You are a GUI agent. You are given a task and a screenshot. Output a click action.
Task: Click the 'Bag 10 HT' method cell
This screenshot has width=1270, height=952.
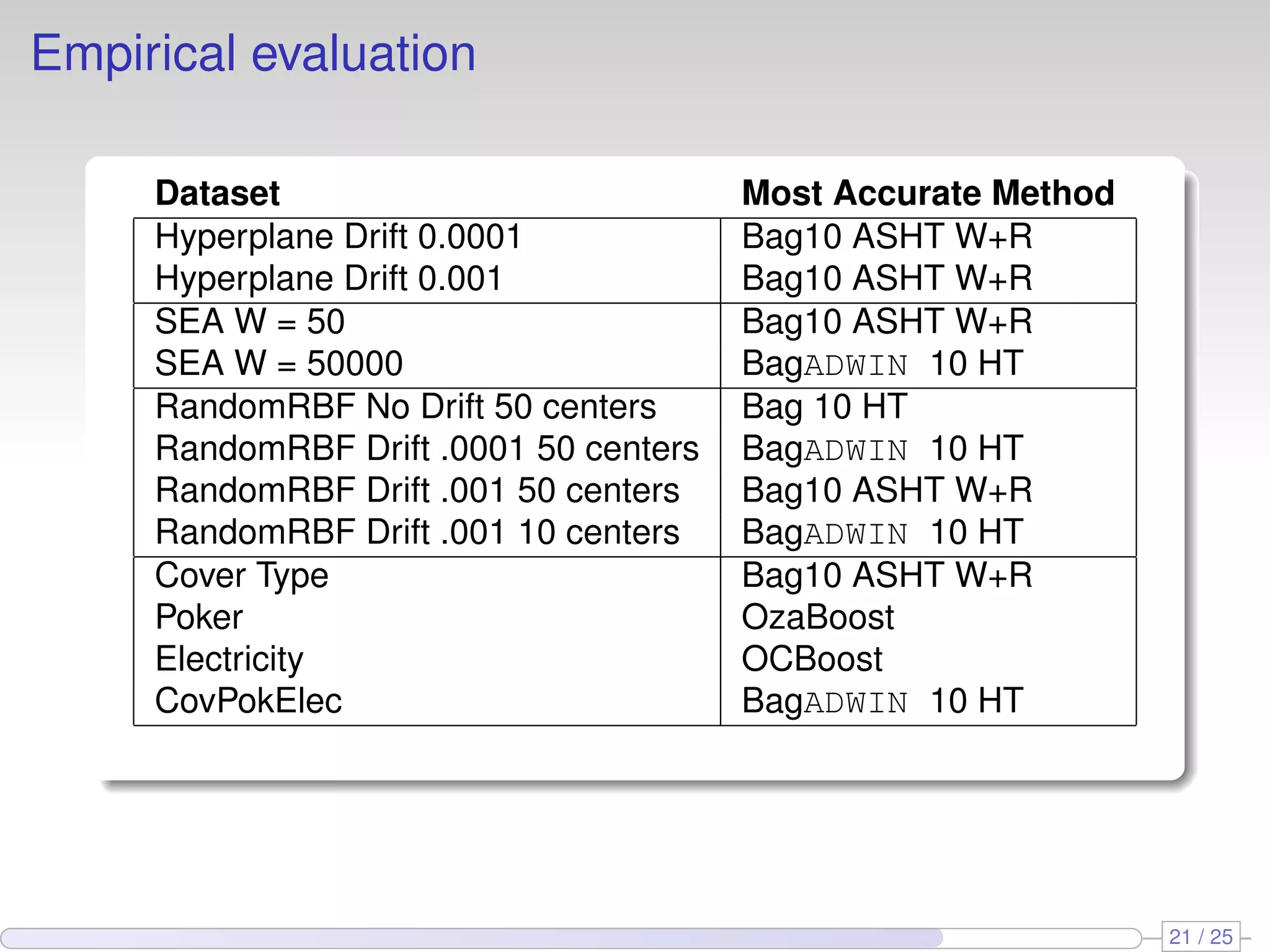(825, 408)
